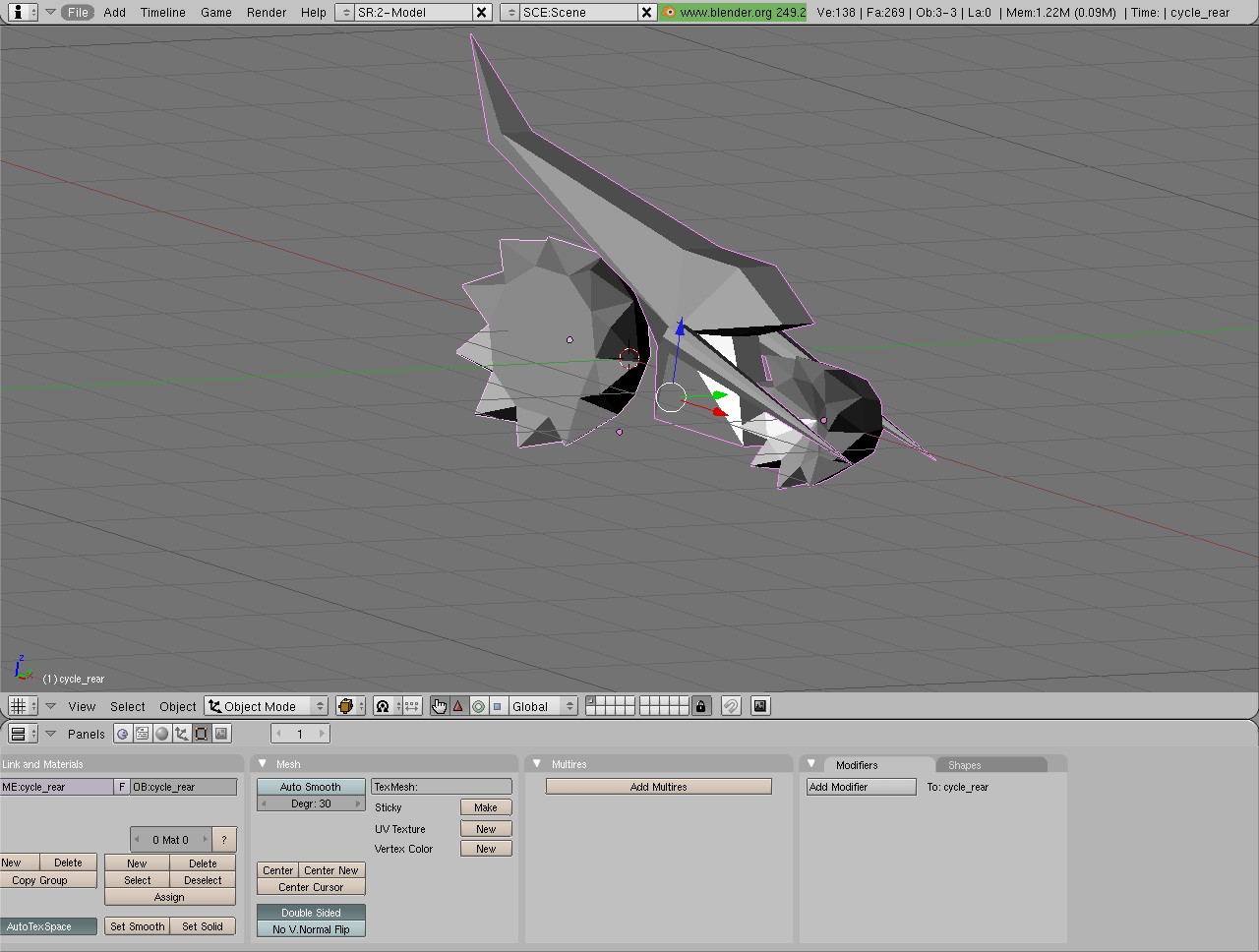Open the Object Mode dropdown
The image size is (1259, 952).
(266, 706)
